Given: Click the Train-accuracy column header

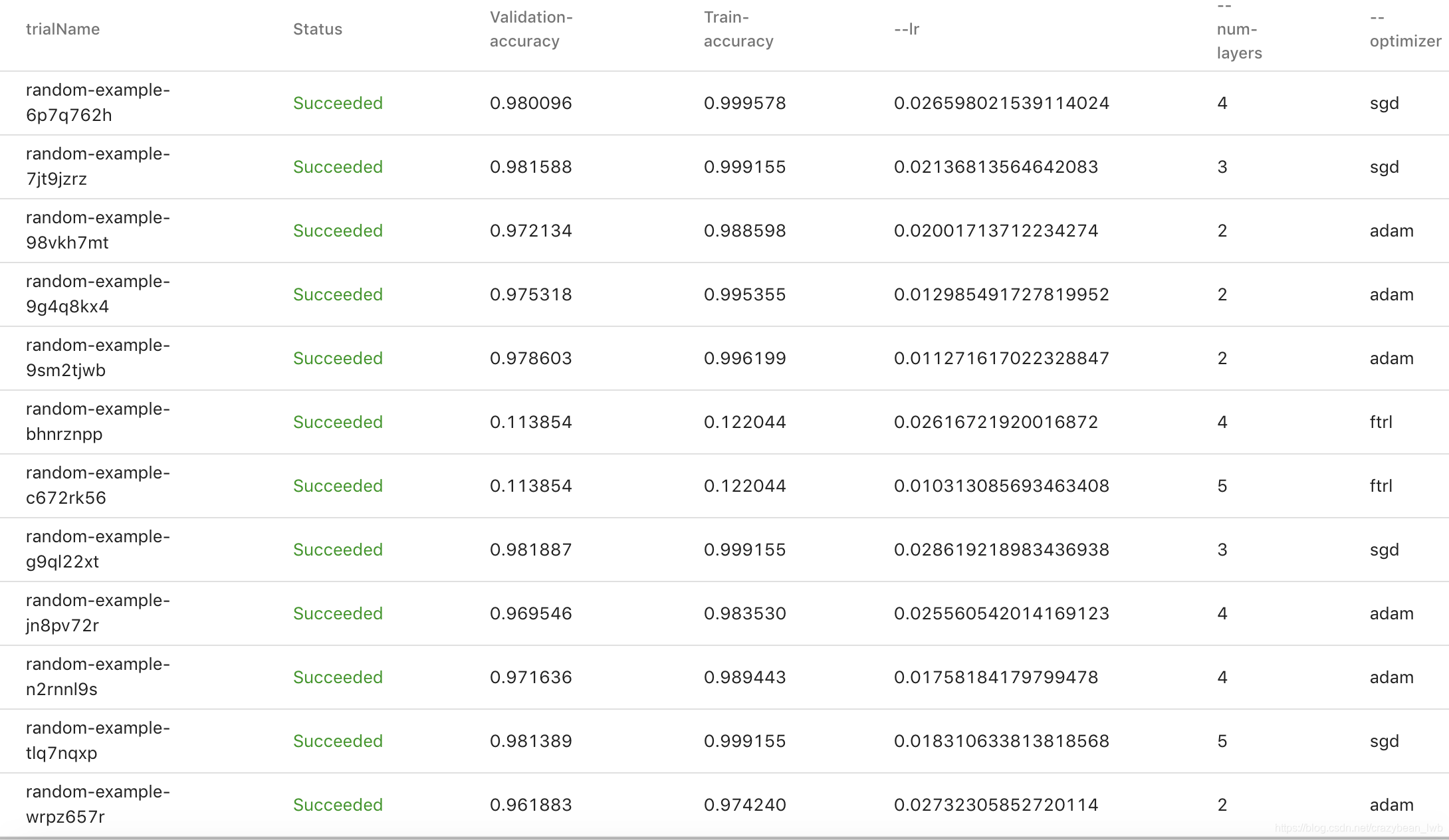Looking at the screenshot, I should [738, 29].
